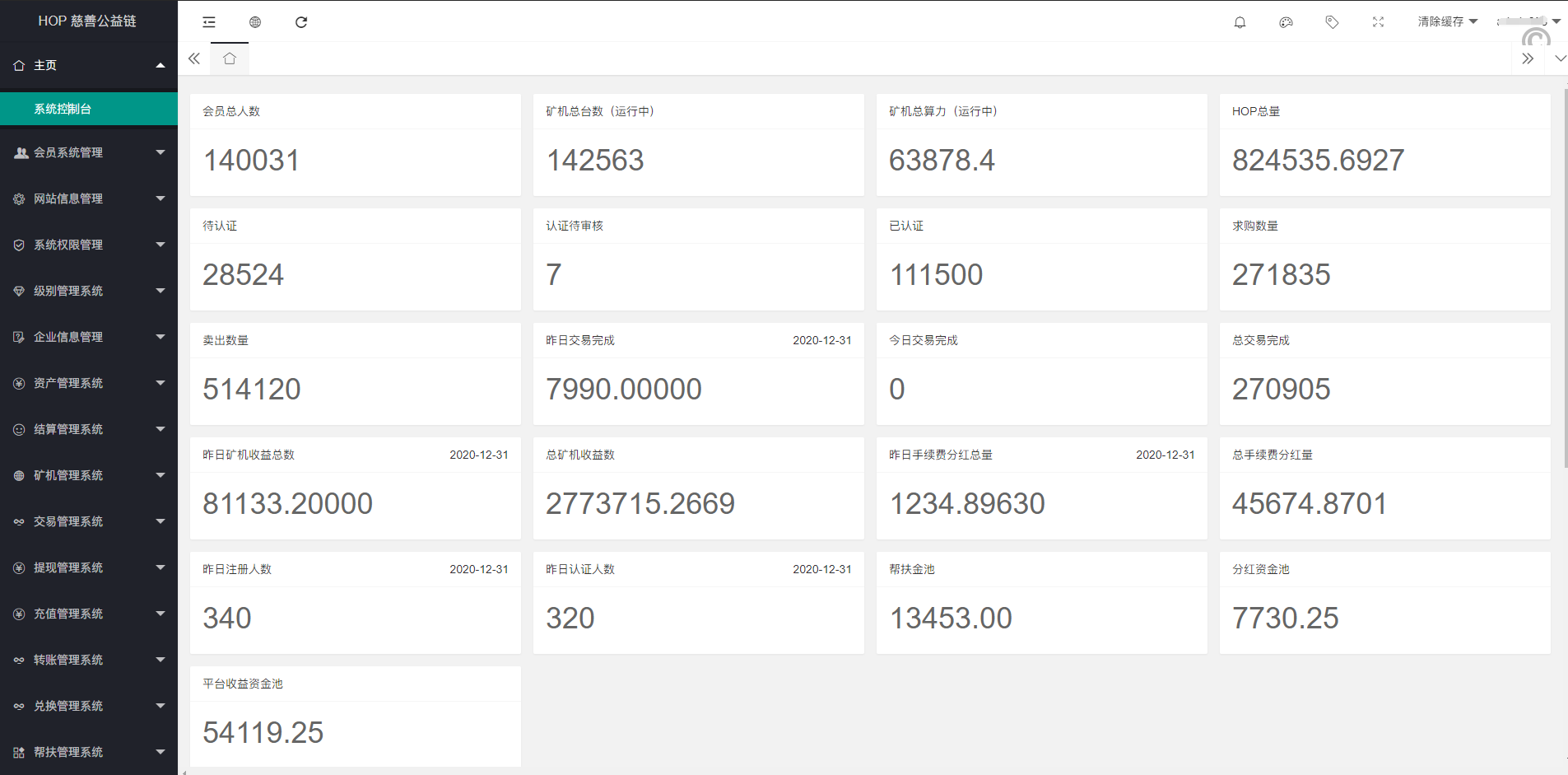Expand 会员系统管理 sidebar menu
Image resolution: width=1568 pixels, height=775 pixels.
pyautogui.click(x=88, y=152)
